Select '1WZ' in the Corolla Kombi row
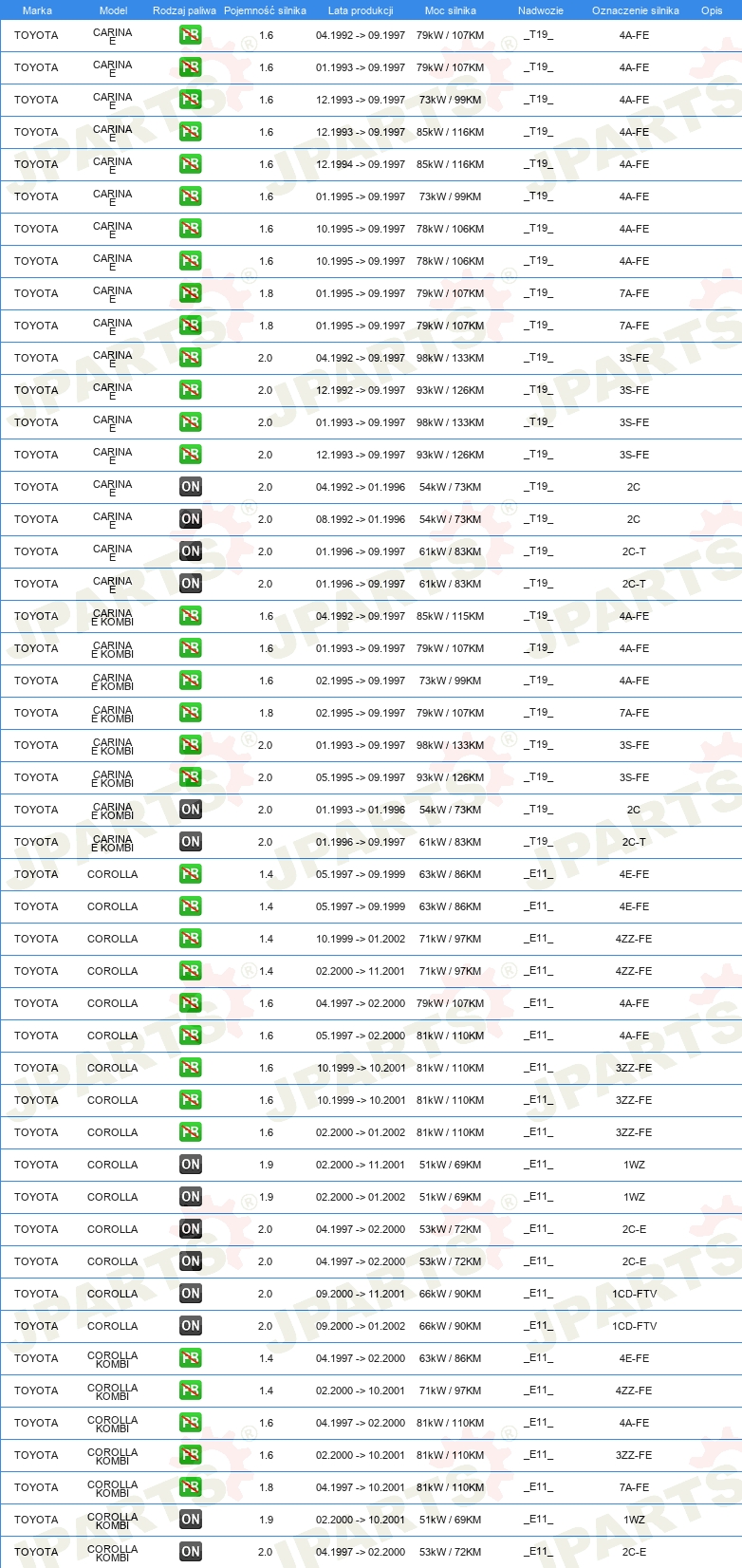 634,1520
